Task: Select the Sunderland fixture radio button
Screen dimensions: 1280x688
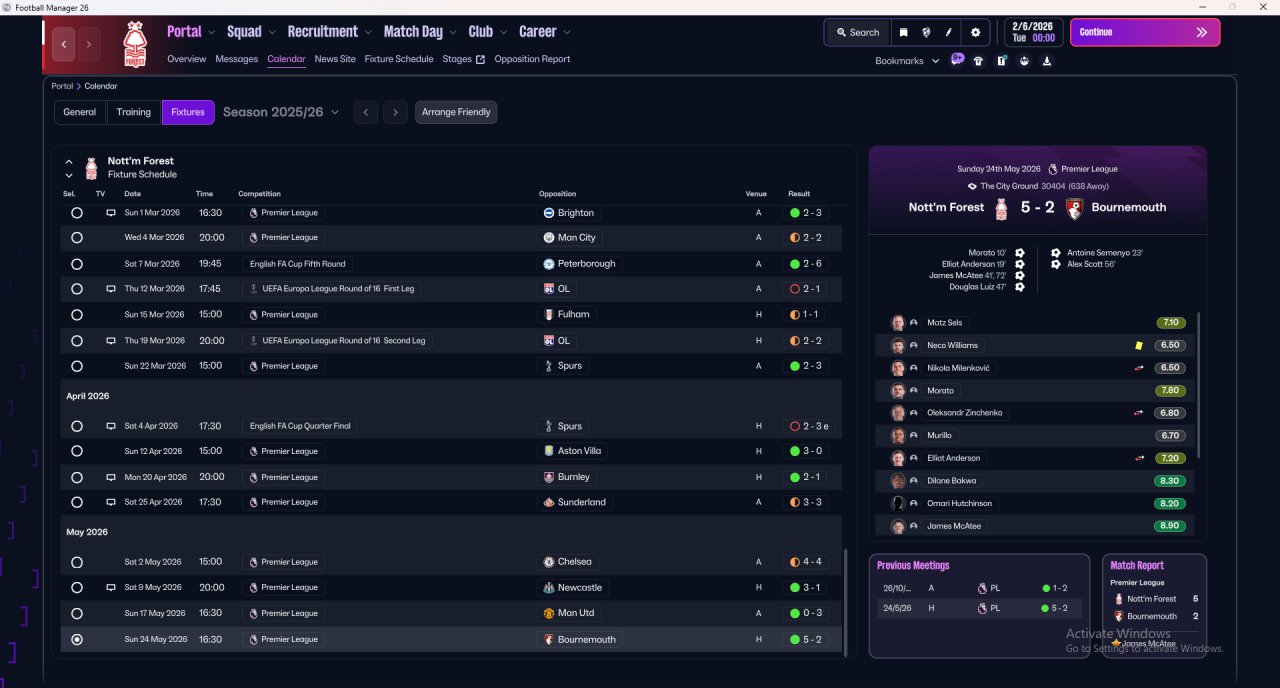Action: pyautogui.click(x=77, y=502)
